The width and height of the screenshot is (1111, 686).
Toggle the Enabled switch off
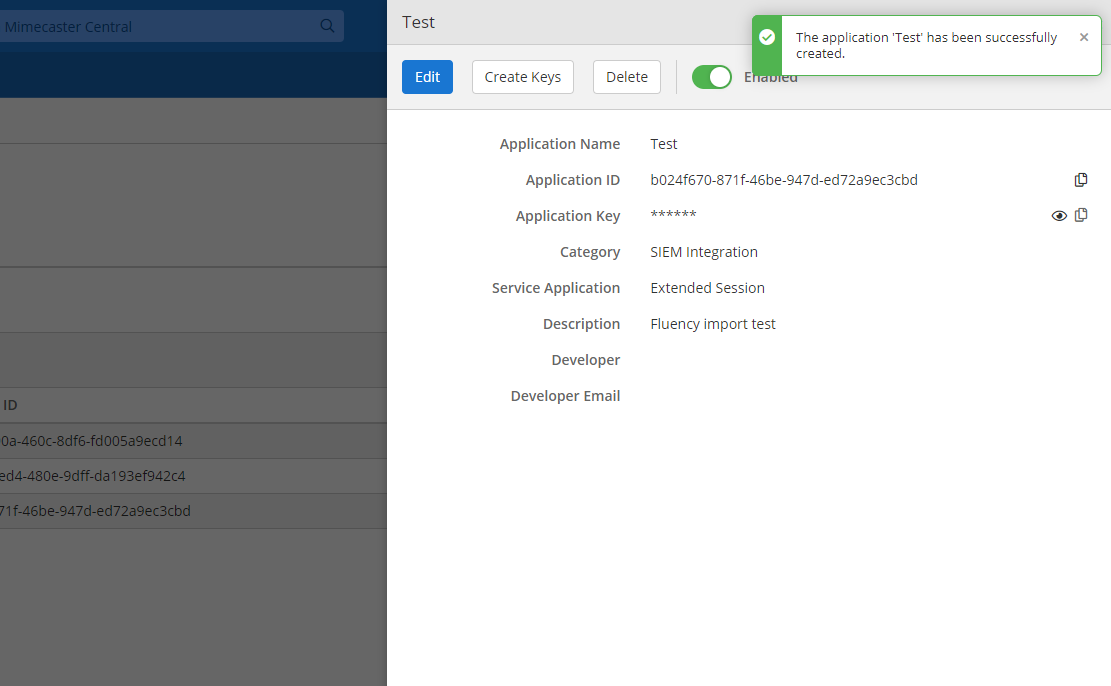(711, 77)
